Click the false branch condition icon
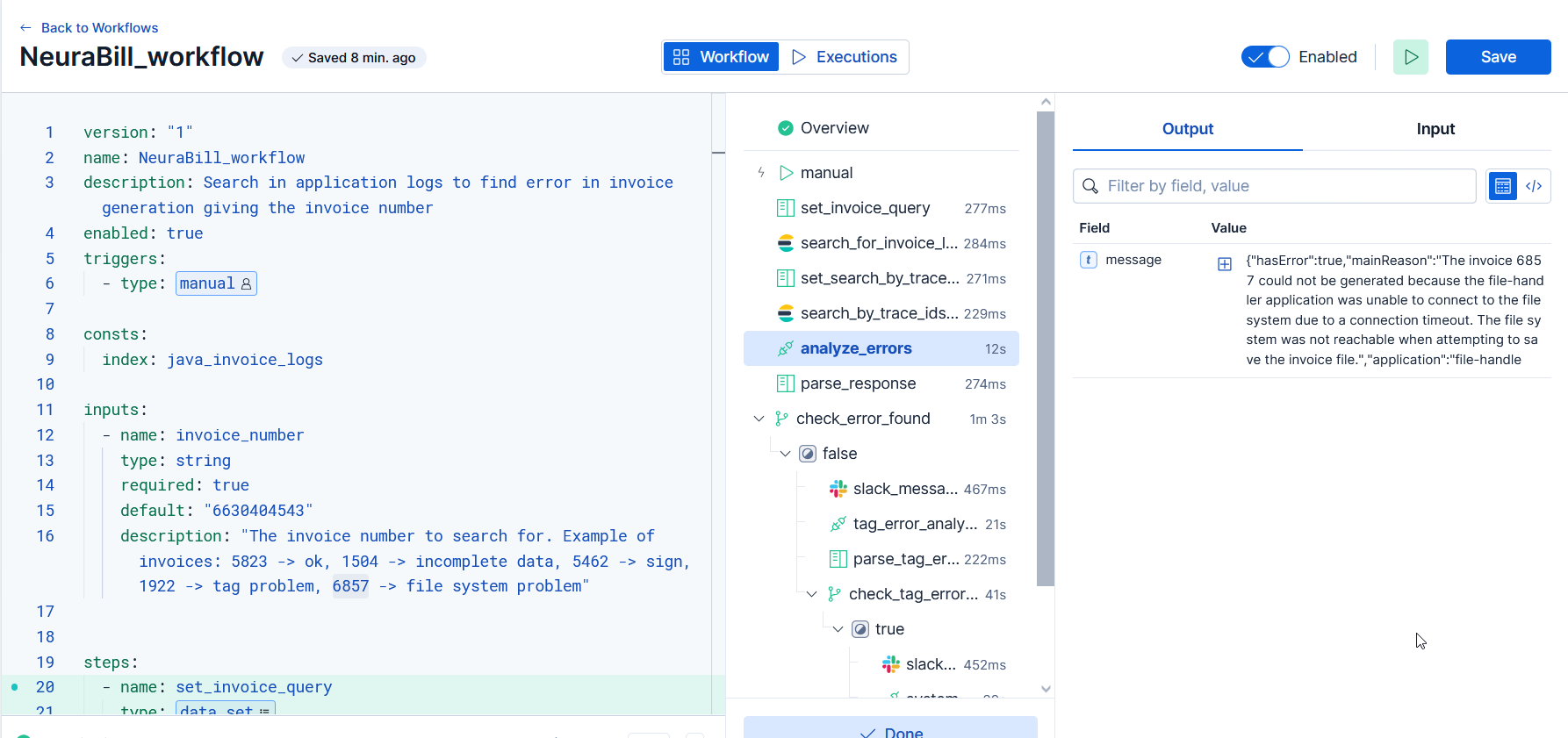Screen dimensions: 1568x738 pos(808,454)
